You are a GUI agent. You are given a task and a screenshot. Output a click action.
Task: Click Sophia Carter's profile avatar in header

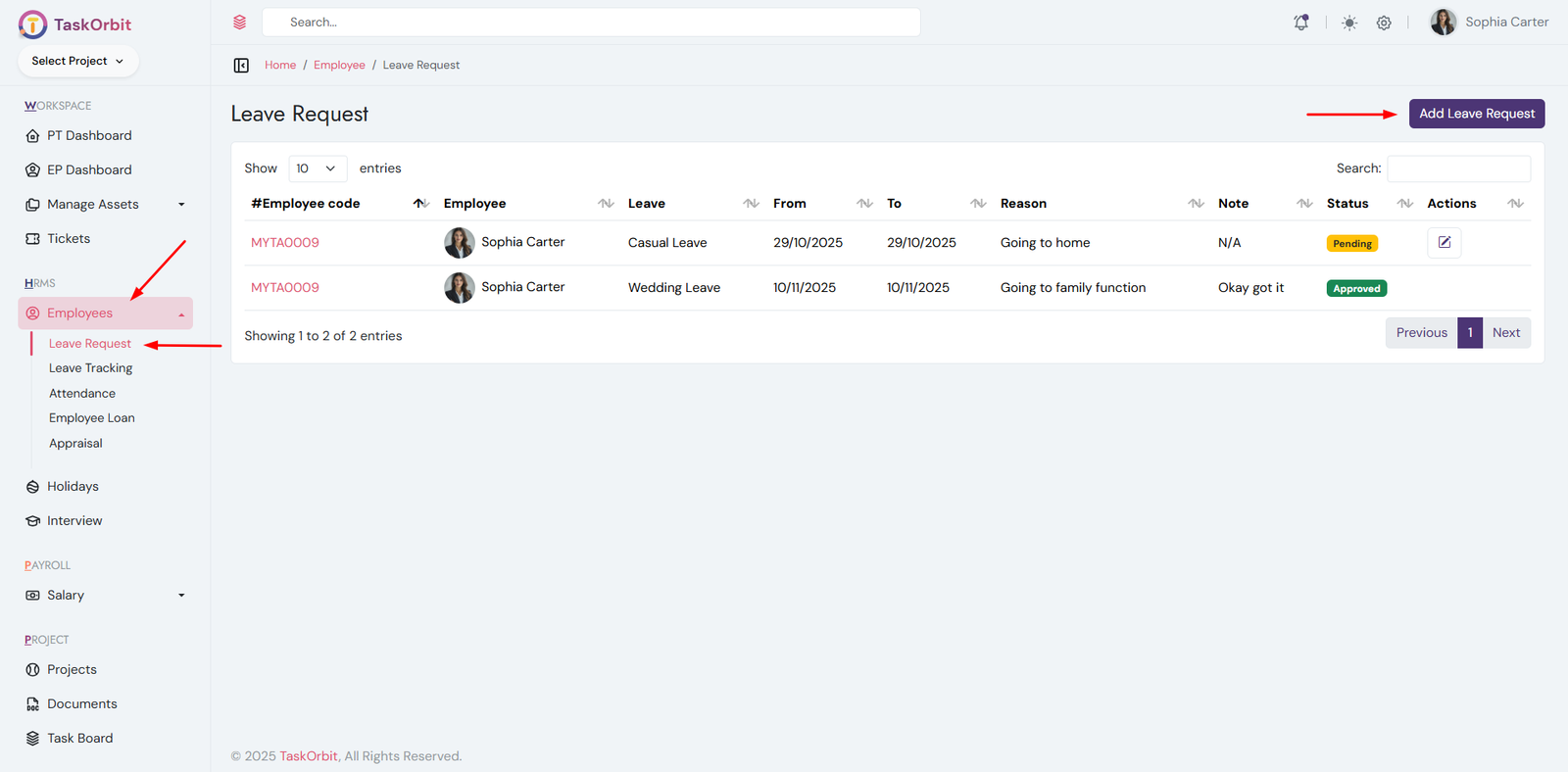pyautogui.click(x=1444, y=22)
